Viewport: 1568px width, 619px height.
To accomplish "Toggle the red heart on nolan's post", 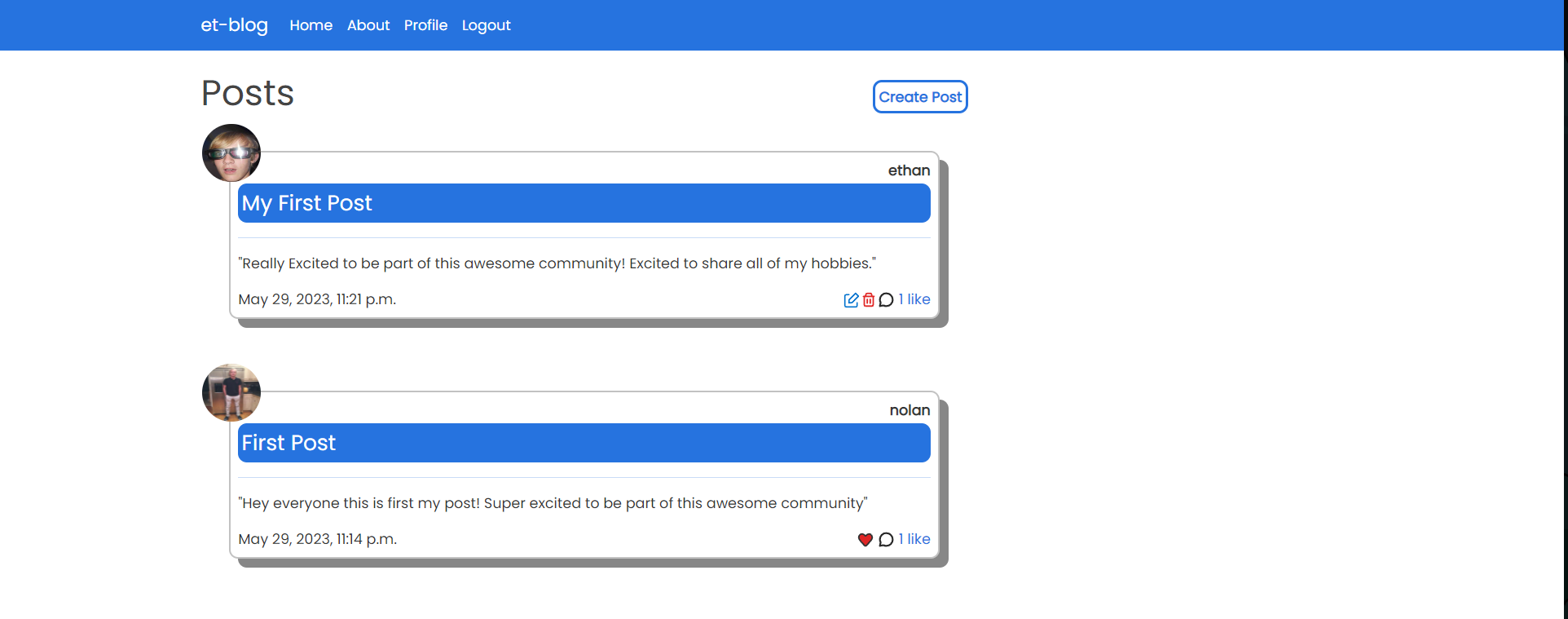I will [865, 540].
